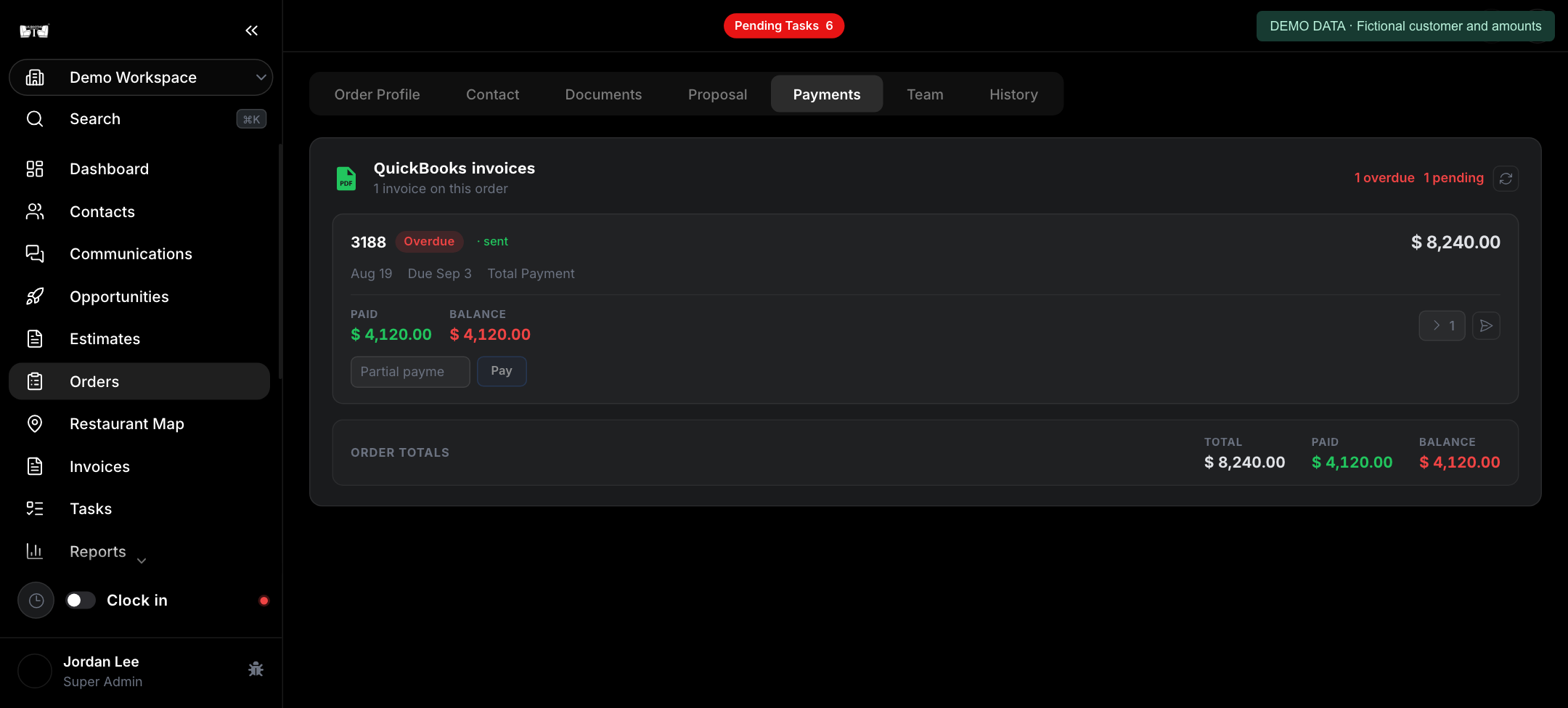The width and height of the screenshot is (1568, 708).
Task: Open Orders clipboard icon
Action: pos(35,381)
